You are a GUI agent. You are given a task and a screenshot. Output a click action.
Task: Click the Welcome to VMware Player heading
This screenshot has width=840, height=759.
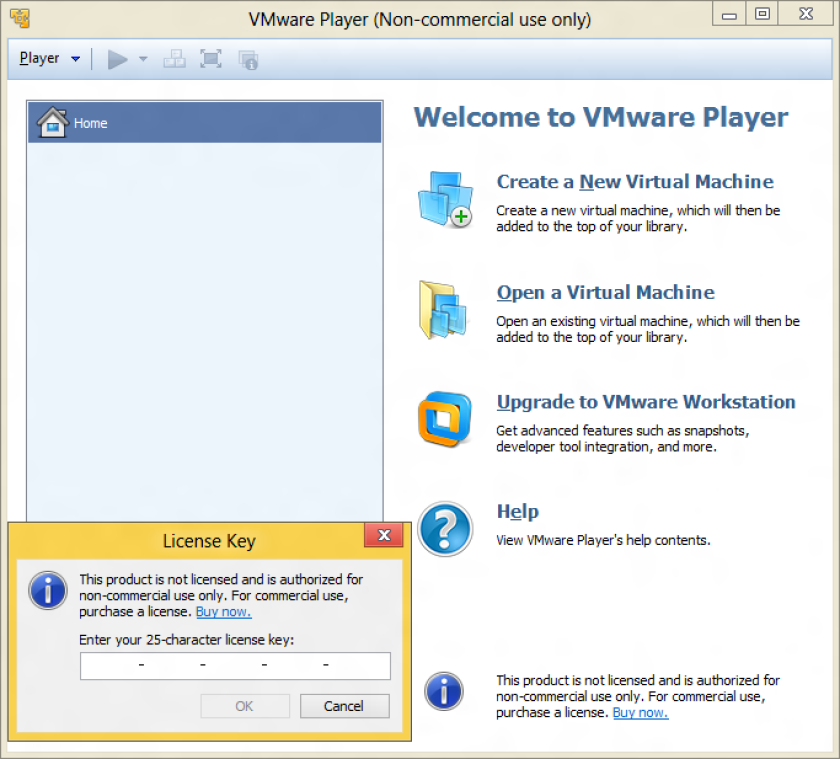click(x=601, y=117)
